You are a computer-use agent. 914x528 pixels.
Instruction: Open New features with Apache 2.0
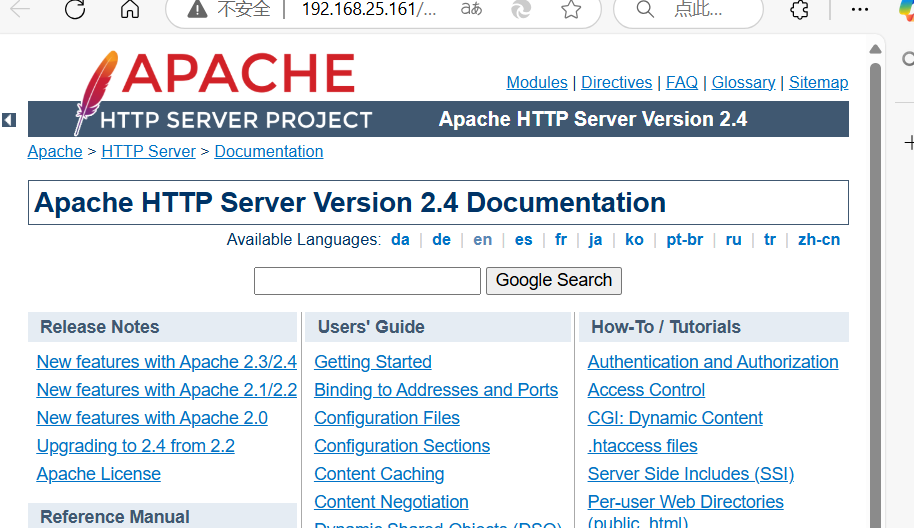click(x=152, y=418)
